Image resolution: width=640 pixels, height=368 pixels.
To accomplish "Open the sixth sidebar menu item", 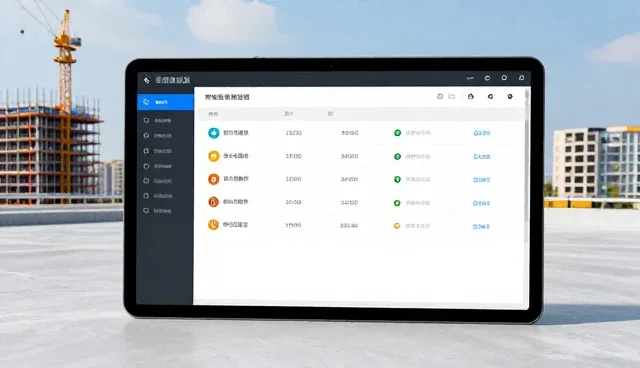I will (x=158, y=181).
